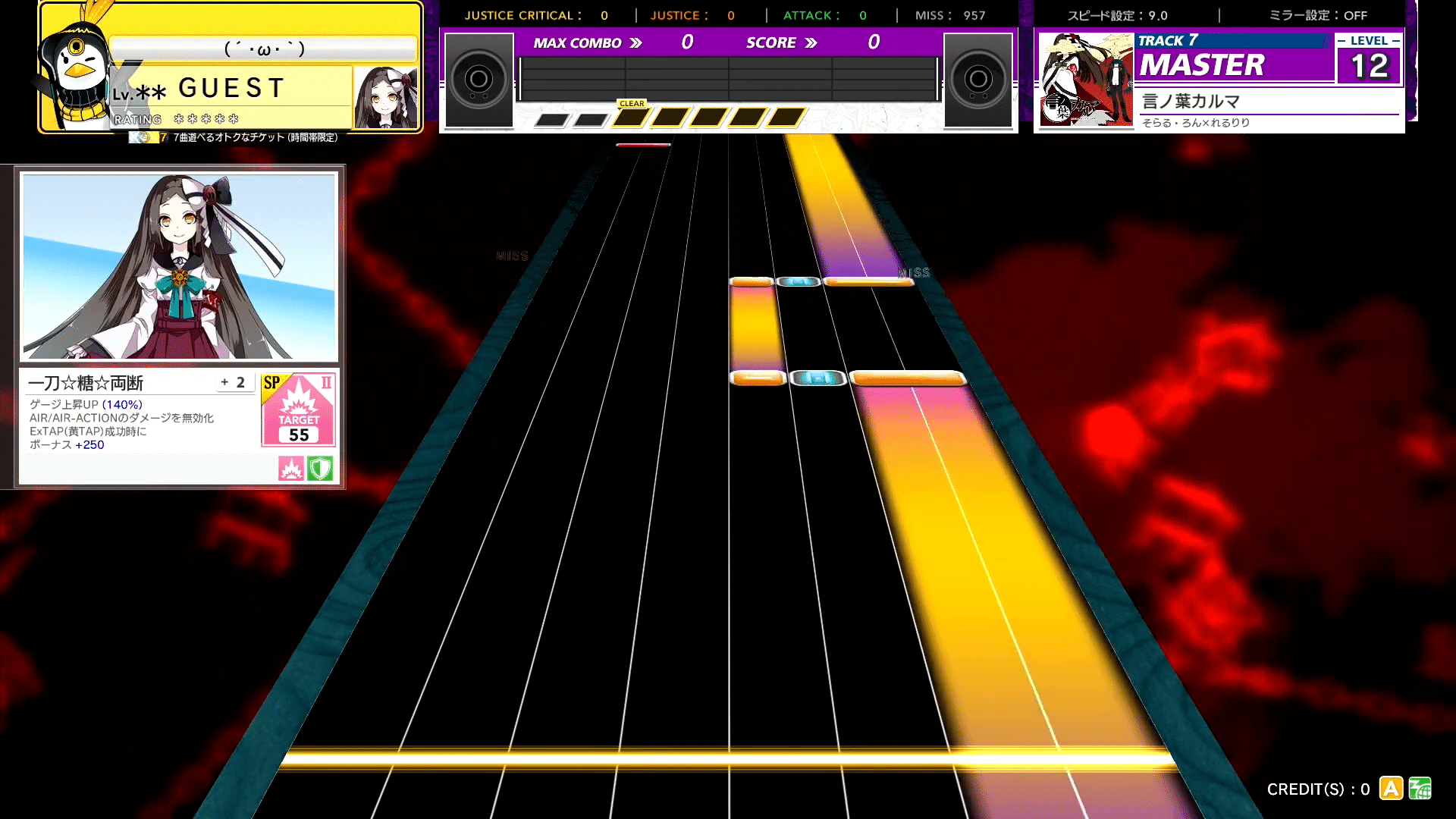Click the CREDIT(S) : 0 text
Viewport: 1456px width, 819px height.
click(x=1318, y=789)
